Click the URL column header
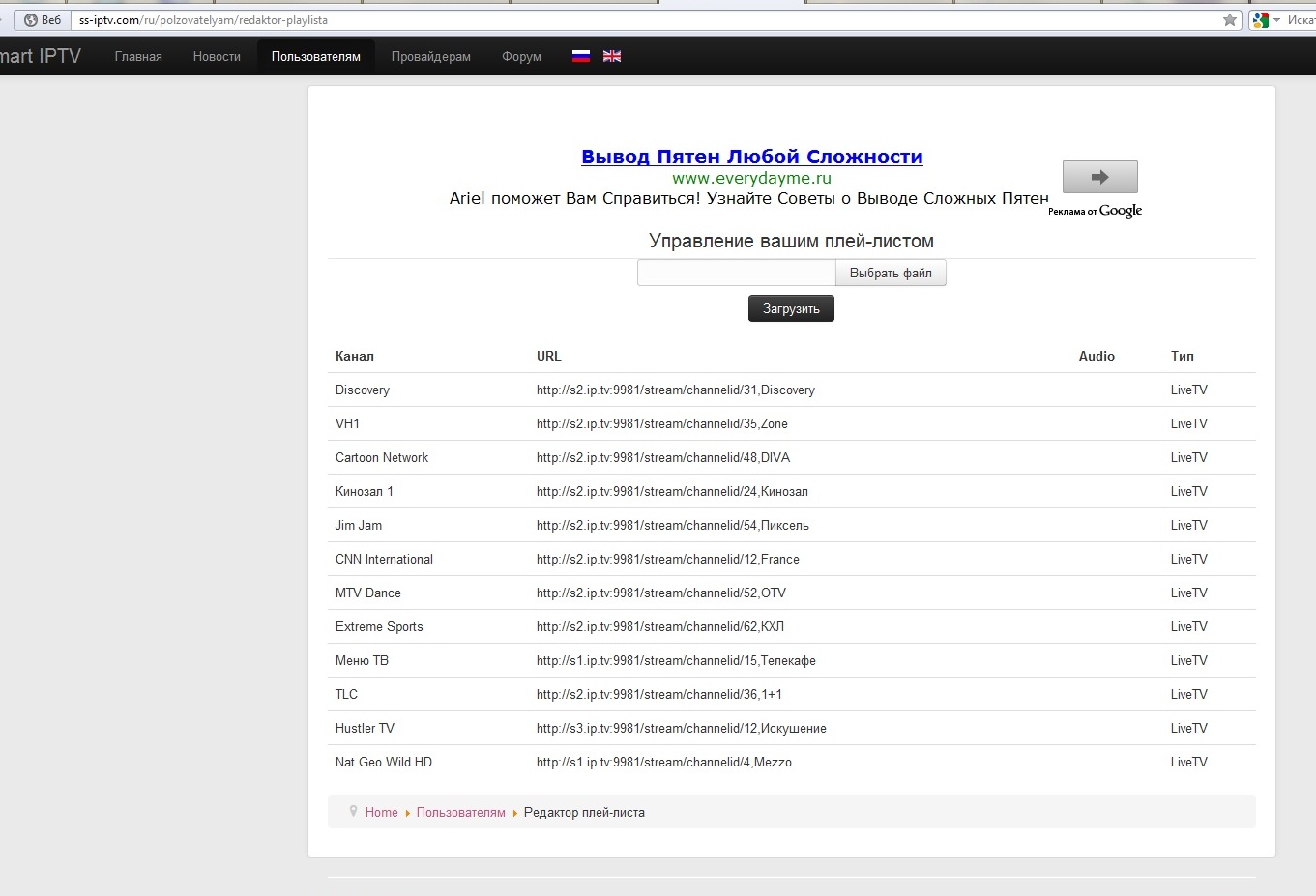 pyautogui.click(x=549, y=356)
